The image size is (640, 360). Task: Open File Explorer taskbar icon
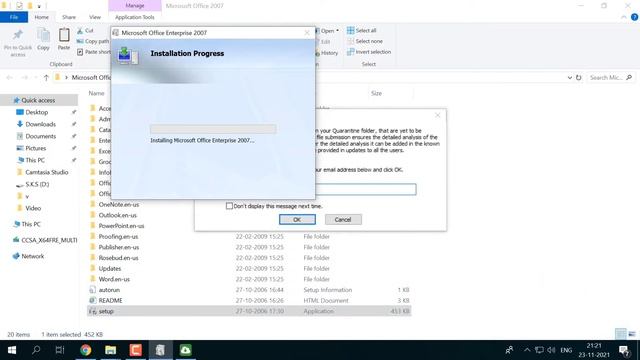(111, 350)
